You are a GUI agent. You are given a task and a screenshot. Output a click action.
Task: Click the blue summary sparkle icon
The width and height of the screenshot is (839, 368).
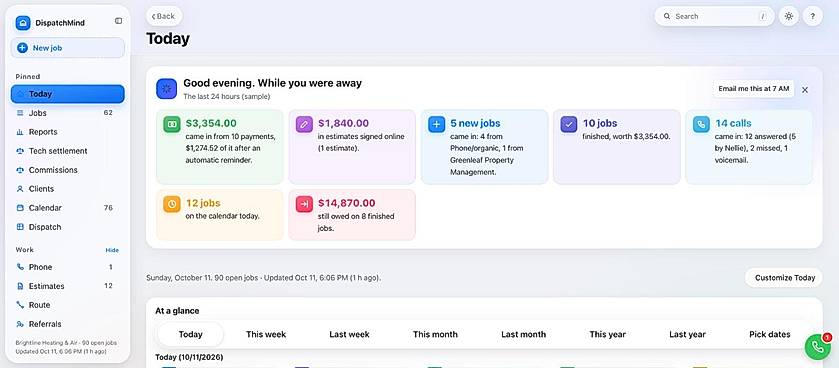point(166,89)
